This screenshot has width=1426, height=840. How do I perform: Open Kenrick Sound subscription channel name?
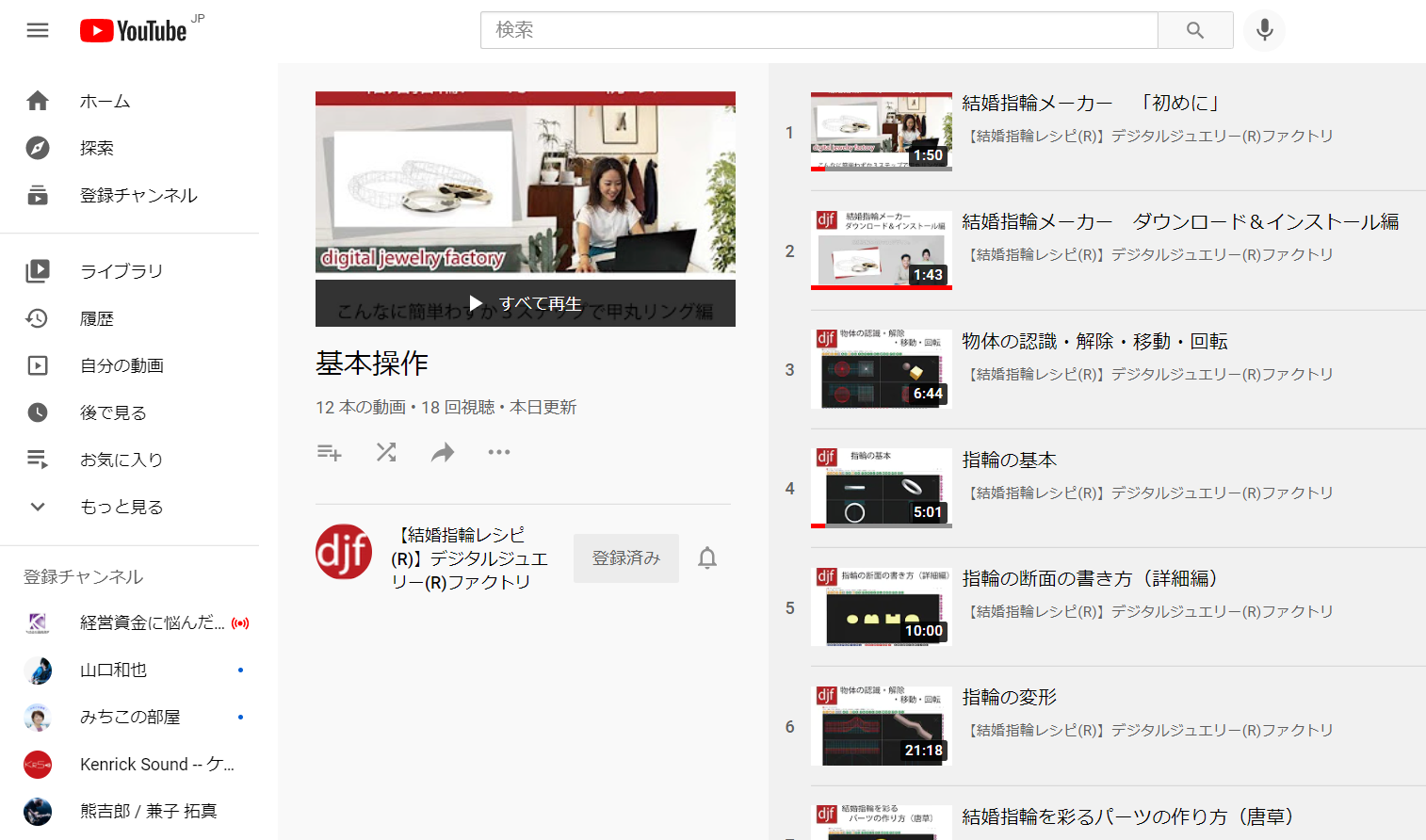coord(157,764)
